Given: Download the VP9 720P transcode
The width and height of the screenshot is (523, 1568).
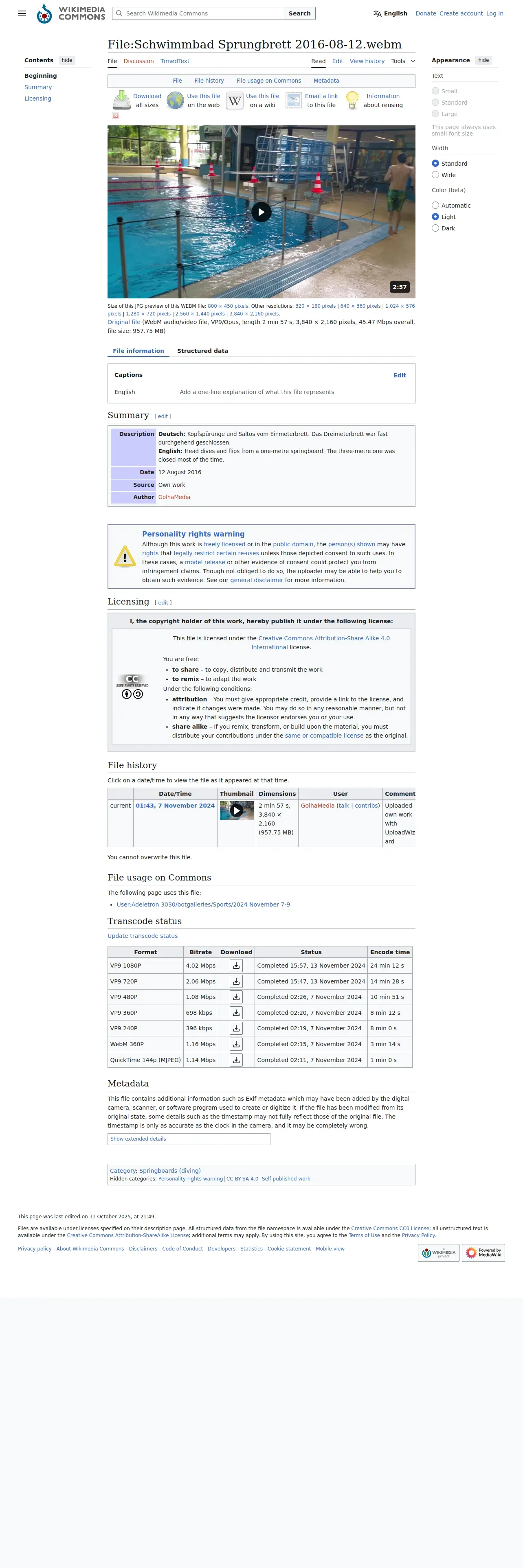Looking at the screenshot, I should click(x=236, y=981).
